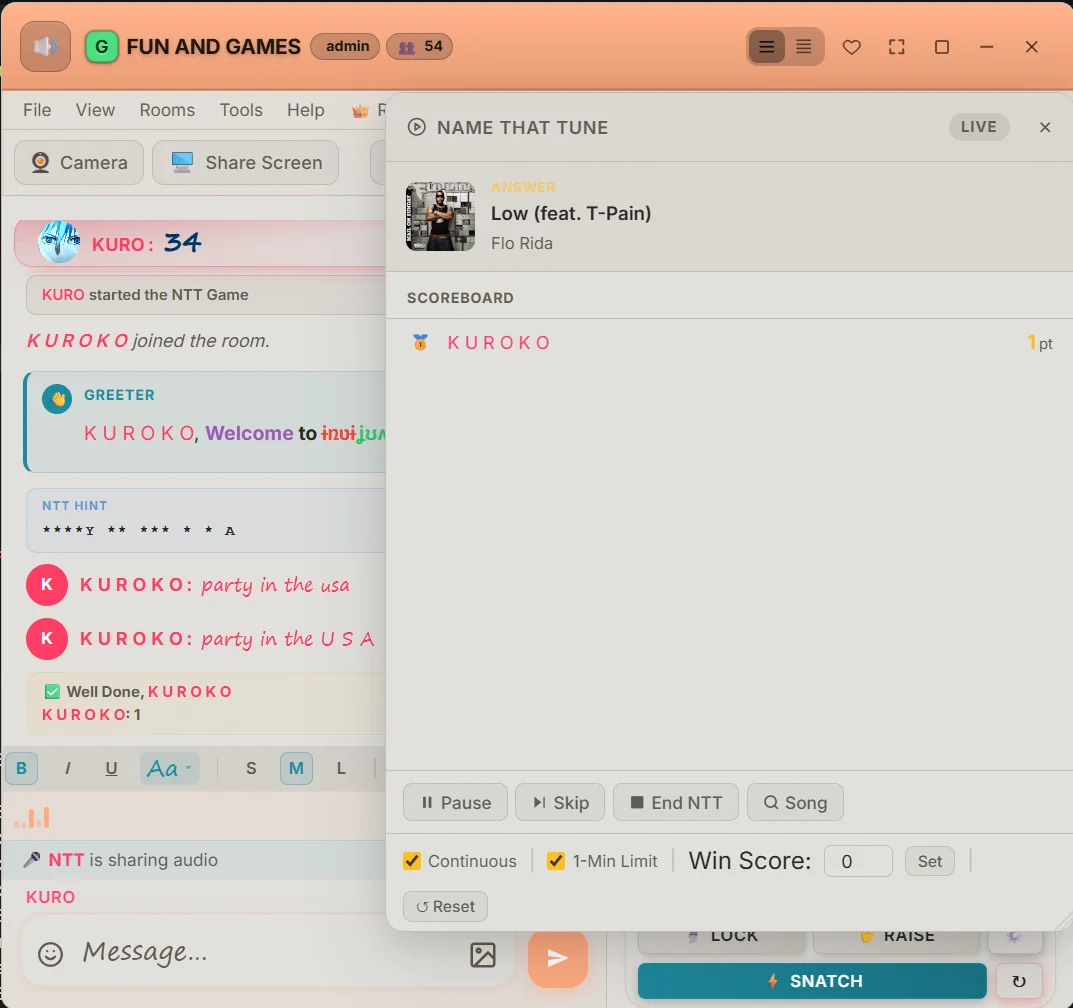Click the green check Well Done icon
1073x1008 pixels.
coord(52,692)
